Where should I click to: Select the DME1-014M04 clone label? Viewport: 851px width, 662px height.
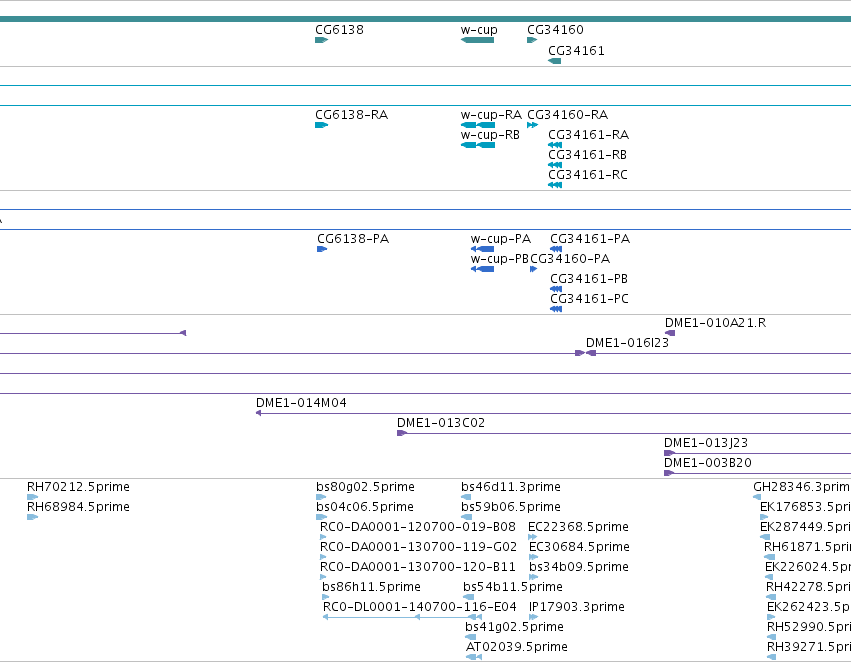(301, 403)
